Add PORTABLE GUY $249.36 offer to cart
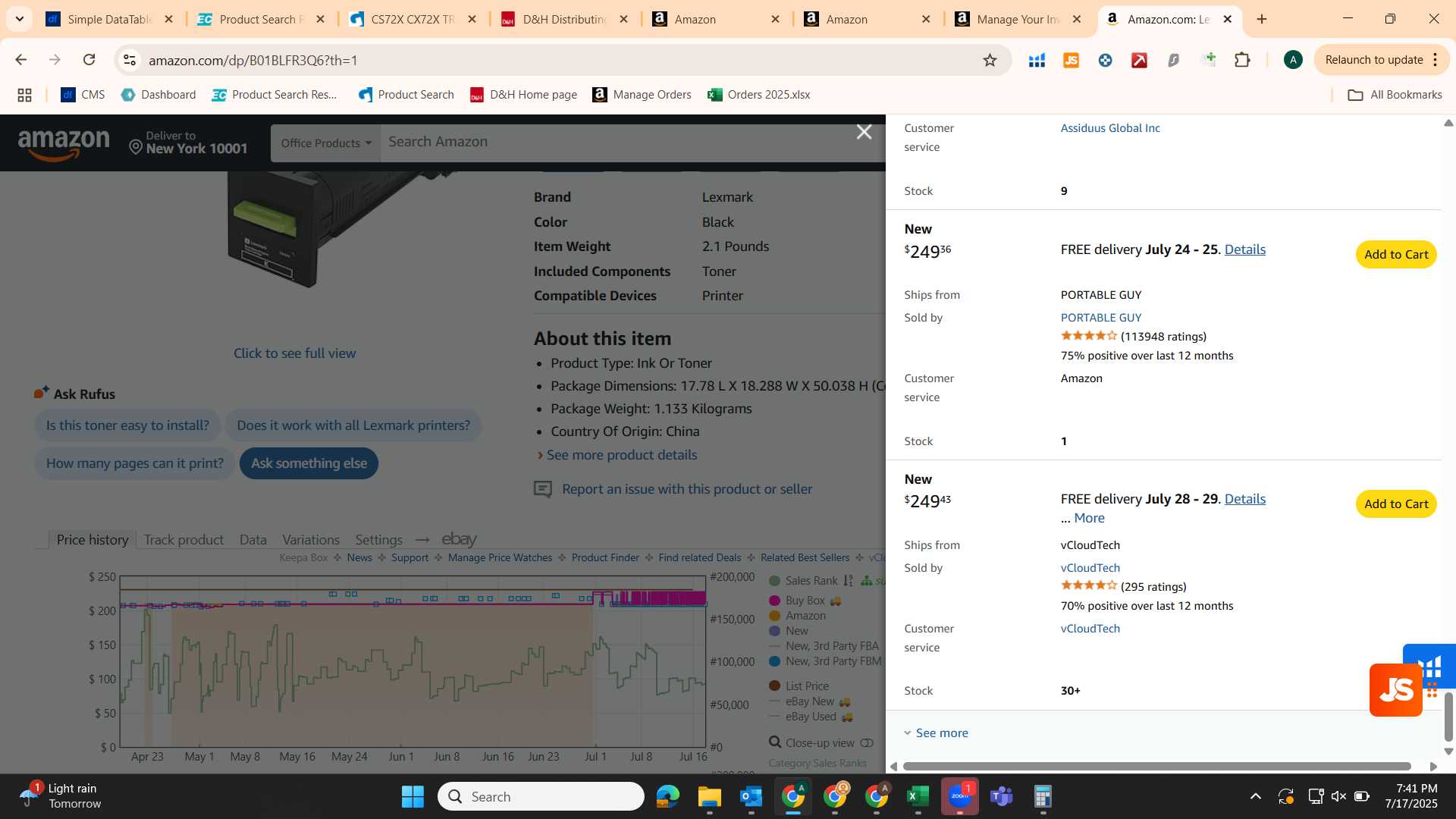This screenshot has height=819, width=1456. point(1395,255)
